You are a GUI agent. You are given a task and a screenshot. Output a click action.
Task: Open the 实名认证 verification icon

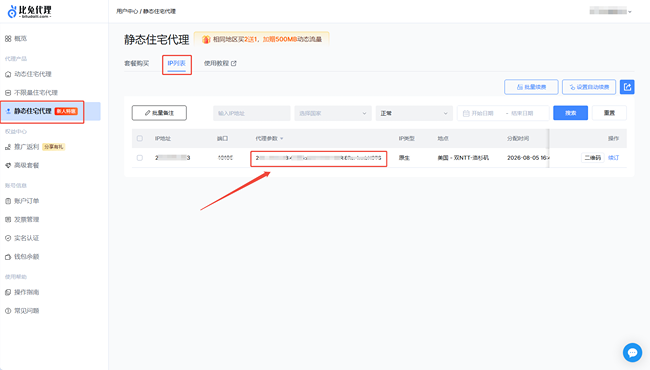coord(8,238)
